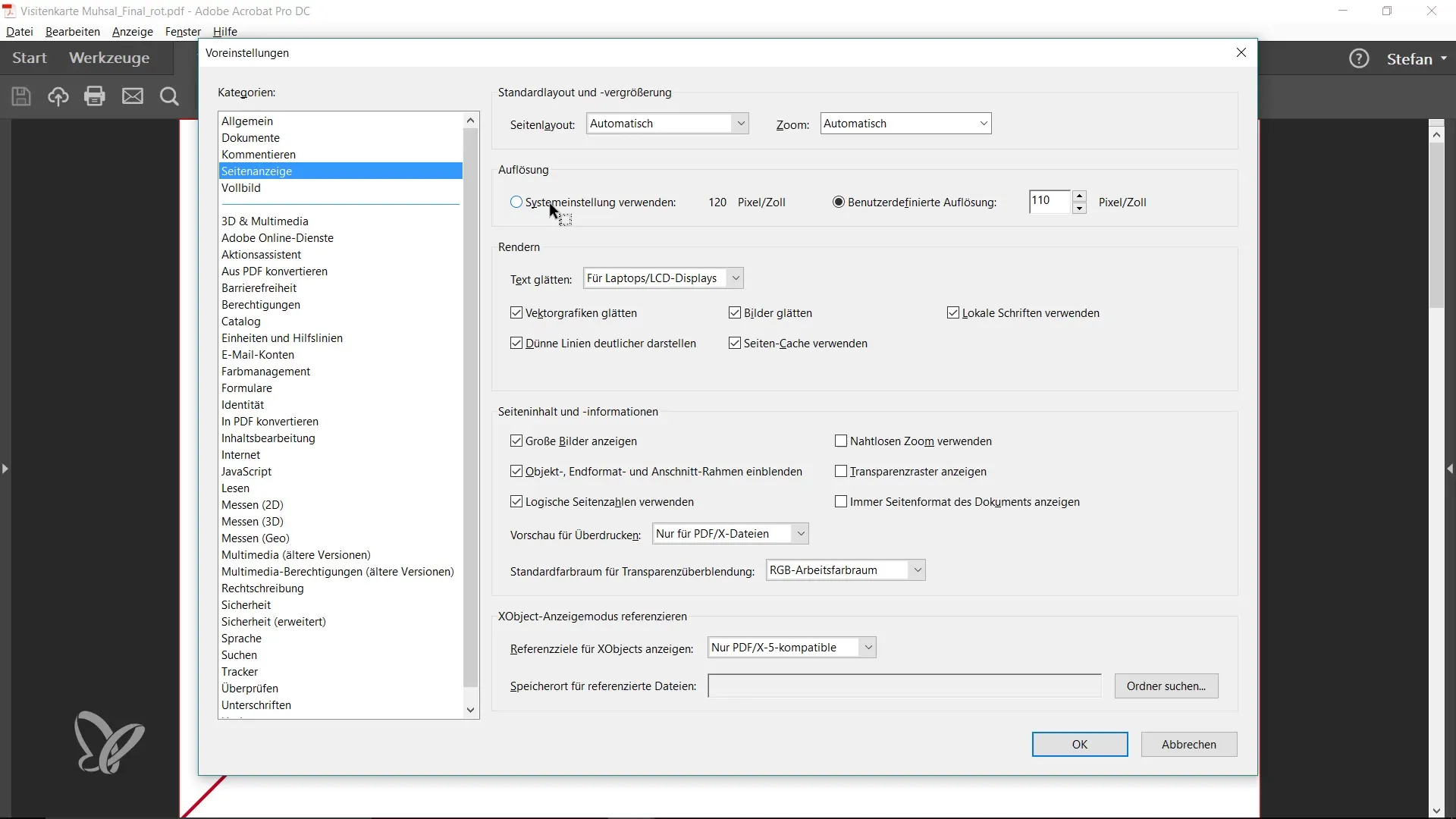This screenshot has height=819, width=1456.
Task: Toggle Vektorgrafiken glätten checkbox
Action: point(516,312)
